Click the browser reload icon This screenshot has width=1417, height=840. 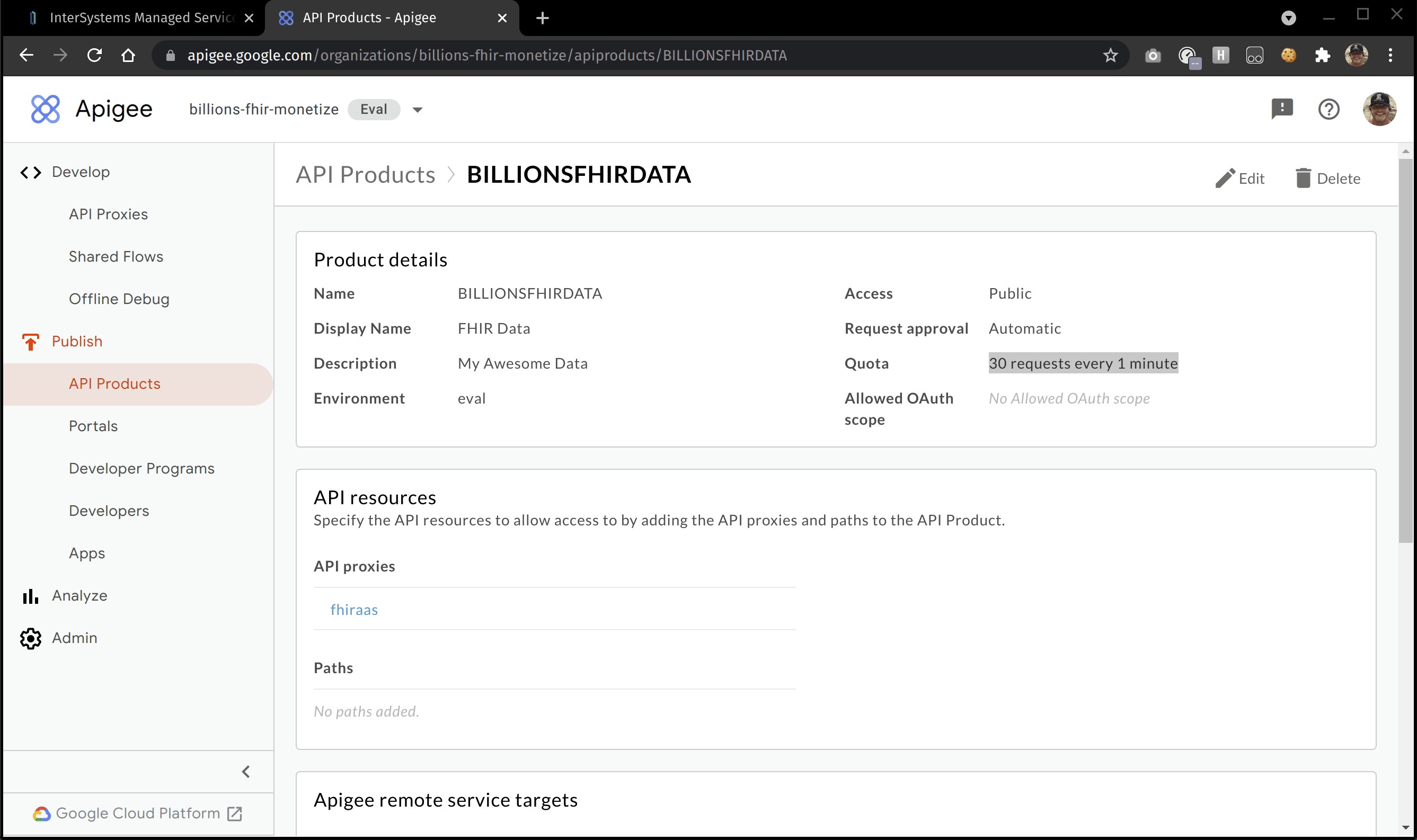(x=94, y=56)
